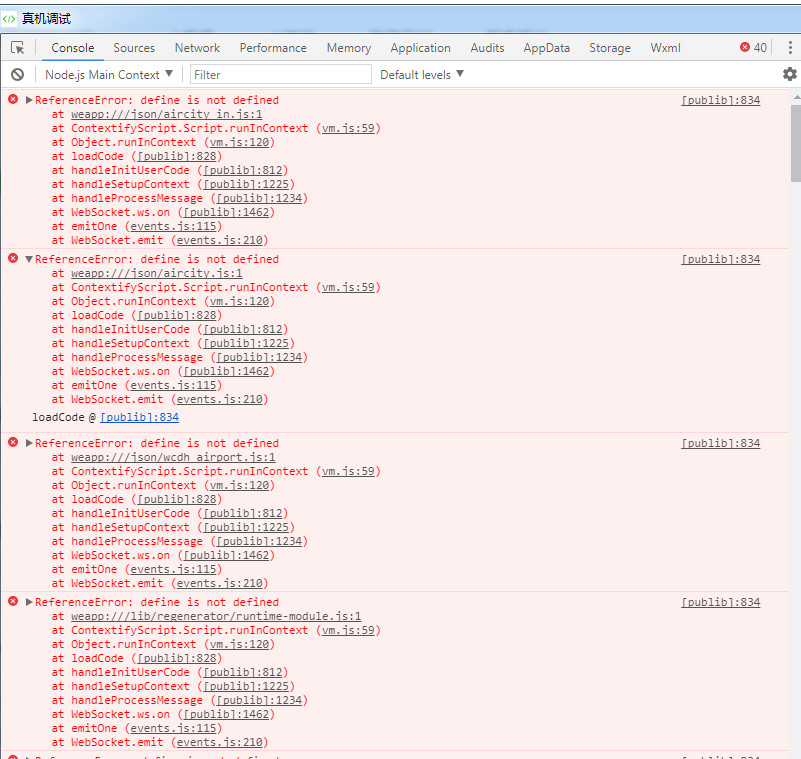Expand the runtime-module.js ReferenceError entry
This screenshot has height=759, width=801.
click(x=29, y=602)
